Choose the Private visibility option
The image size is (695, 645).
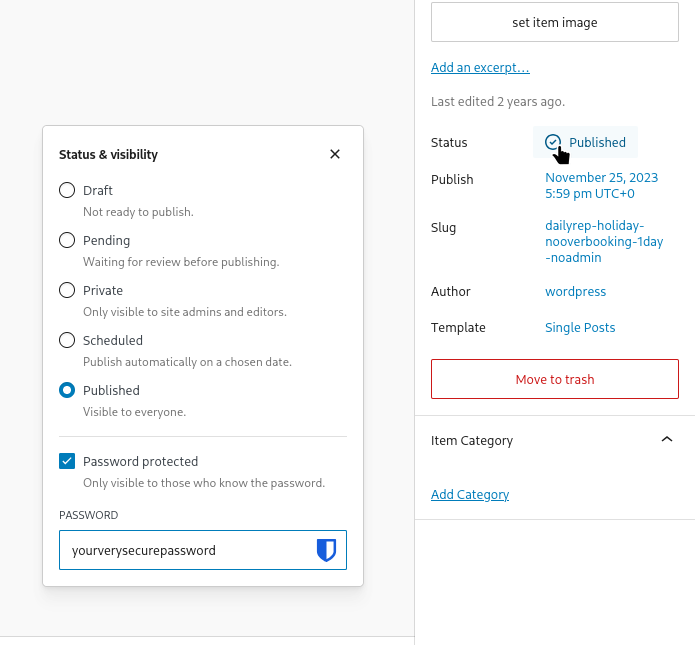coord(67,290)
